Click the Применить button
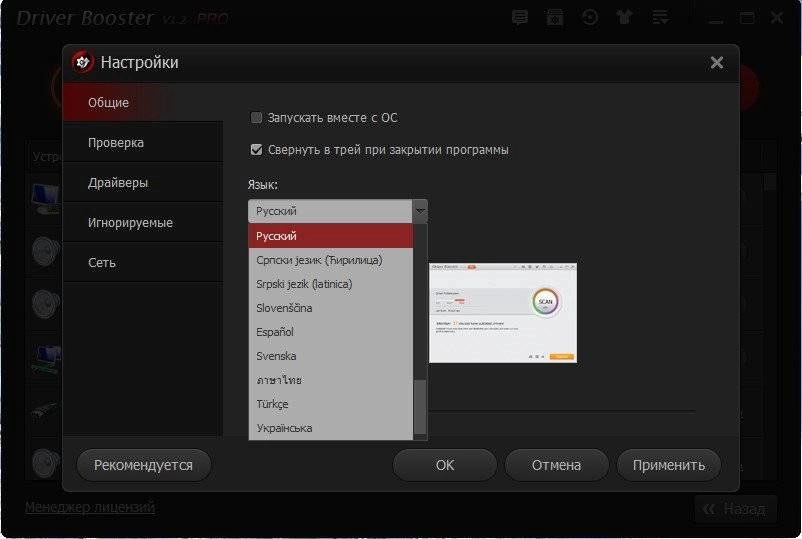The width and height of the screenshot is (802, 539). tap(669, 465)
